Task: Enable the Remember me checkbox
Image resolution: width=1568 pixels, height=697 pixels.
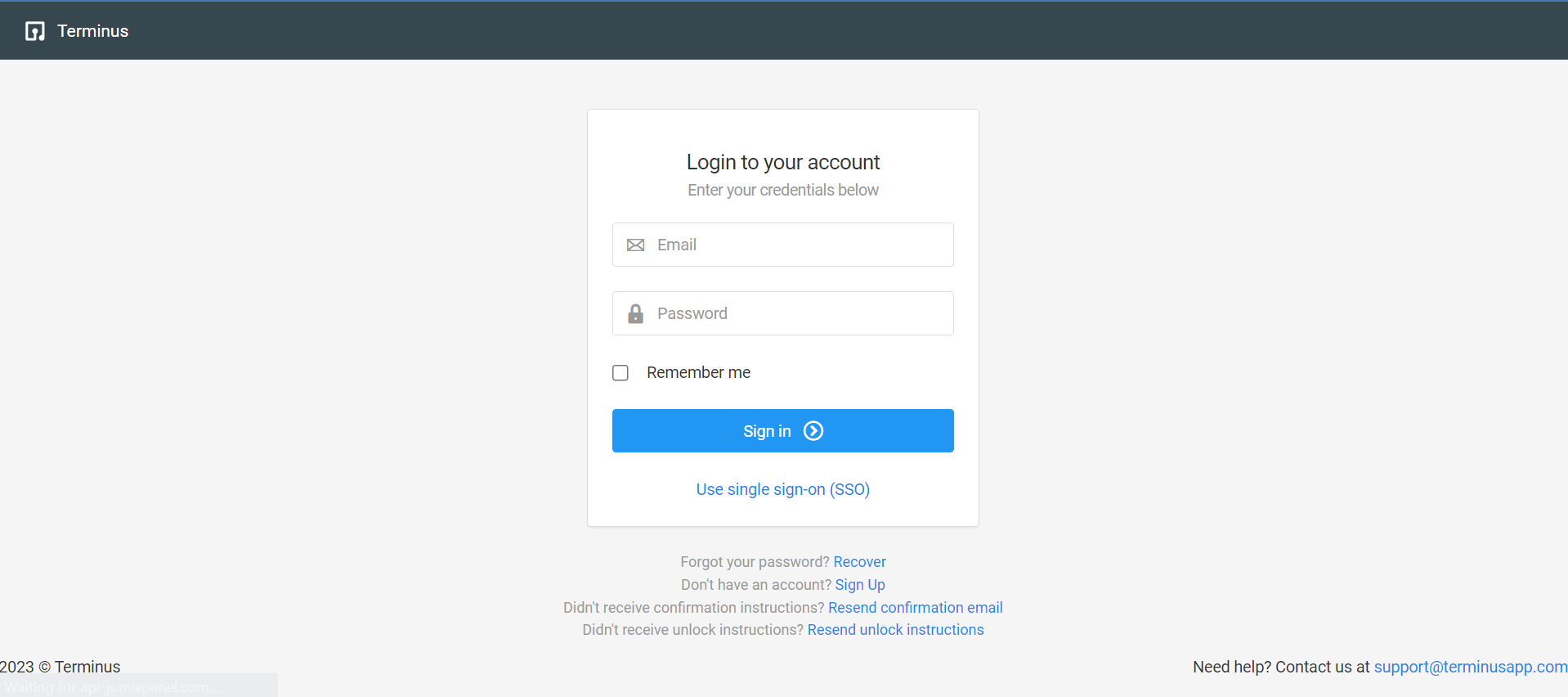Action: (620, 373)
